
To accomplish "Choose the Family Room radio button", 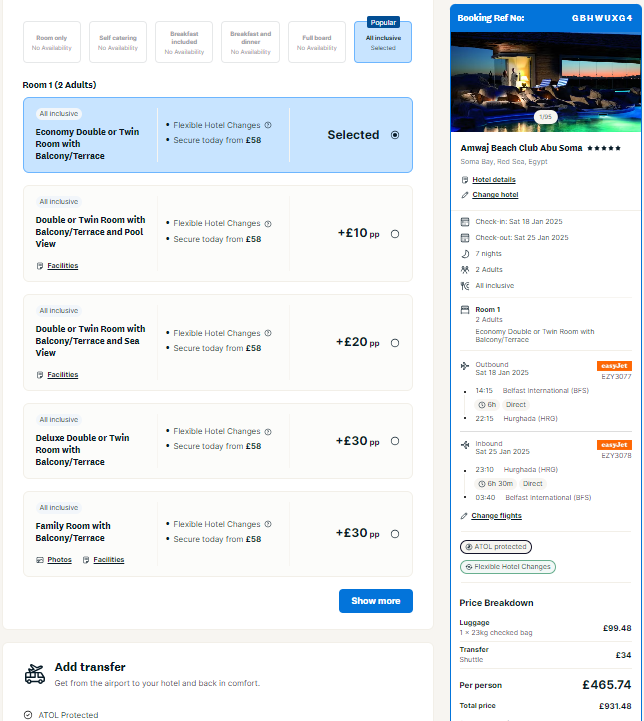I will 395,534.
